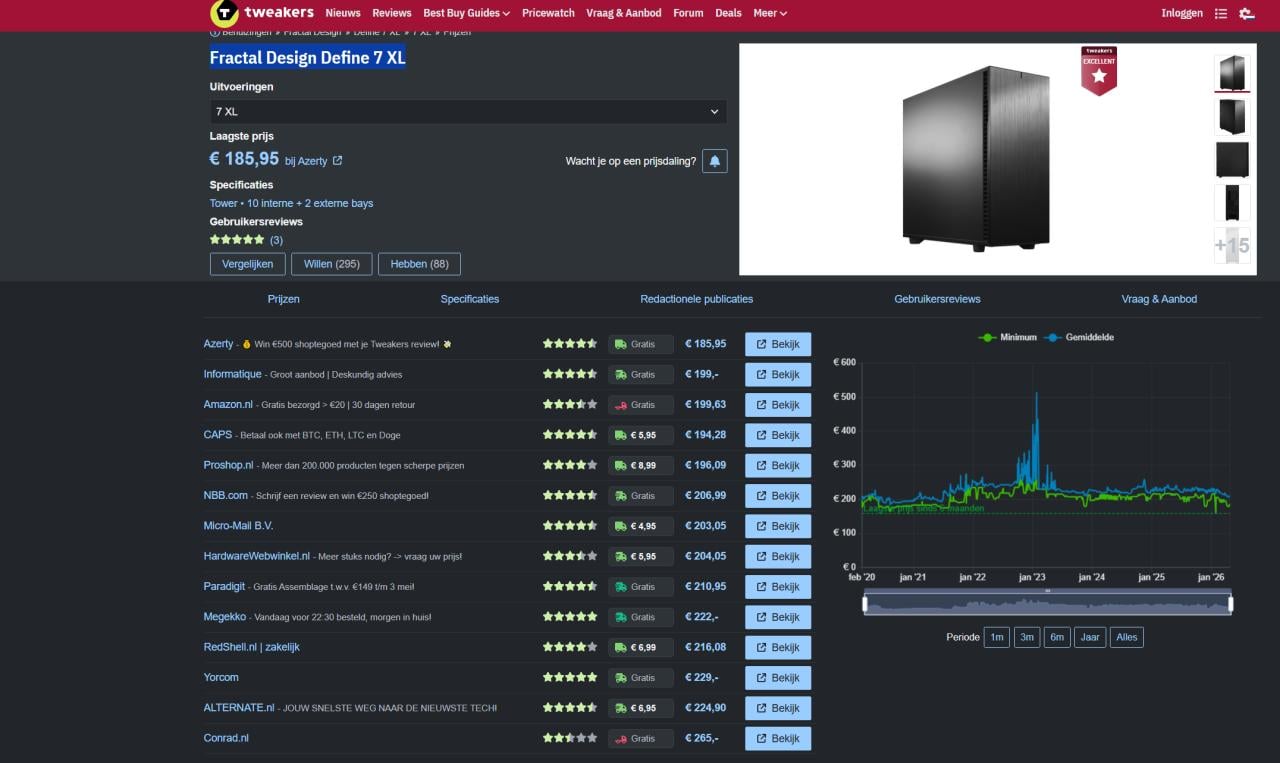The width and height of the screenshot is (1280, 763).
Task: Select the 1m period for the graph
Action: 996,637
